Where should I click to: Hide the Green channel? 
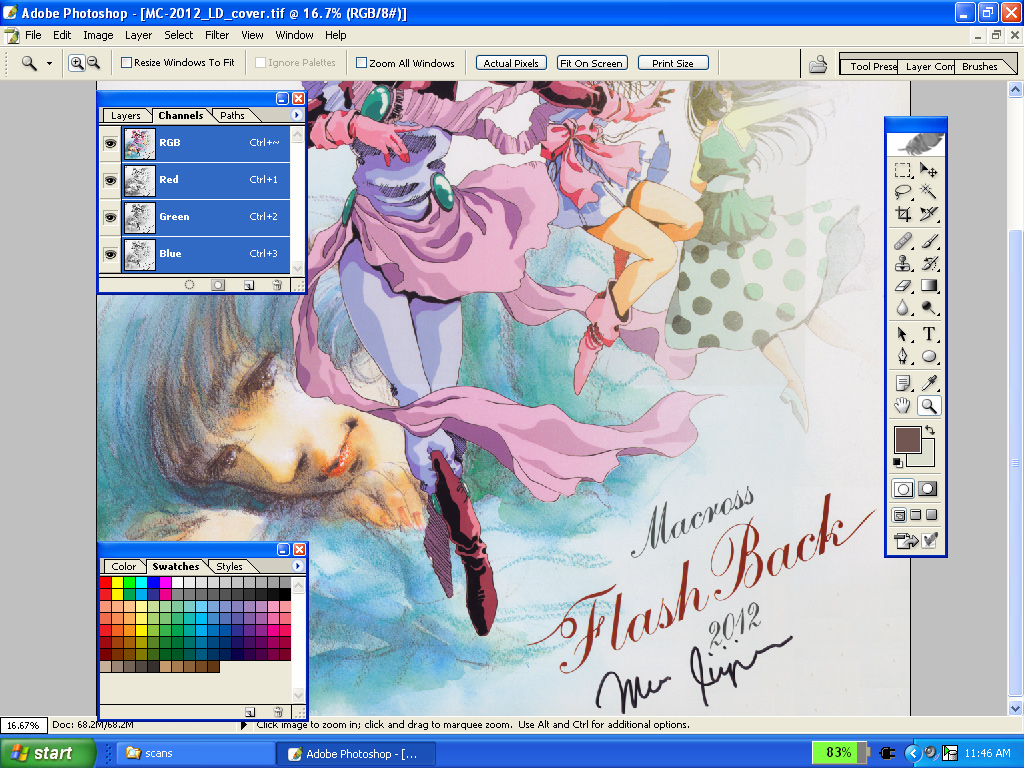point(110,217)
